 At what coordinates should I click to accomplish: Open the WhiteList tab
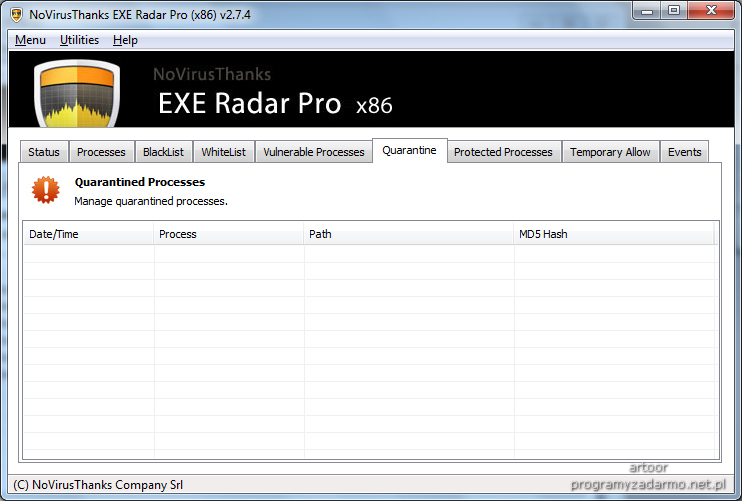(223, 152)
